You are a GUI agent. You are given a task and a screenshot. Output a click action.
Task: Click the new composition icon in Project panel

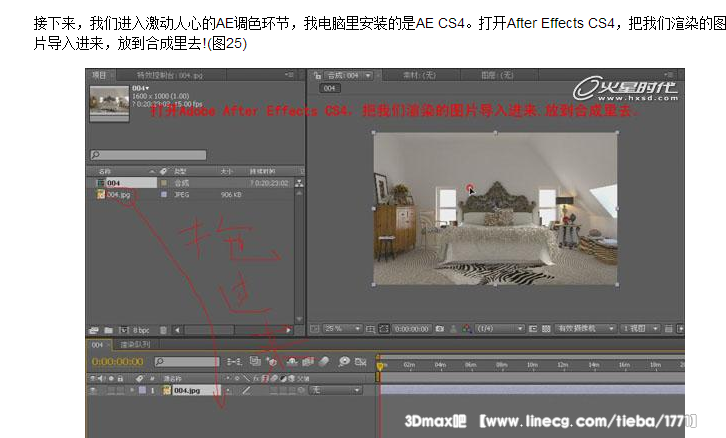click(x=123, y=330)
